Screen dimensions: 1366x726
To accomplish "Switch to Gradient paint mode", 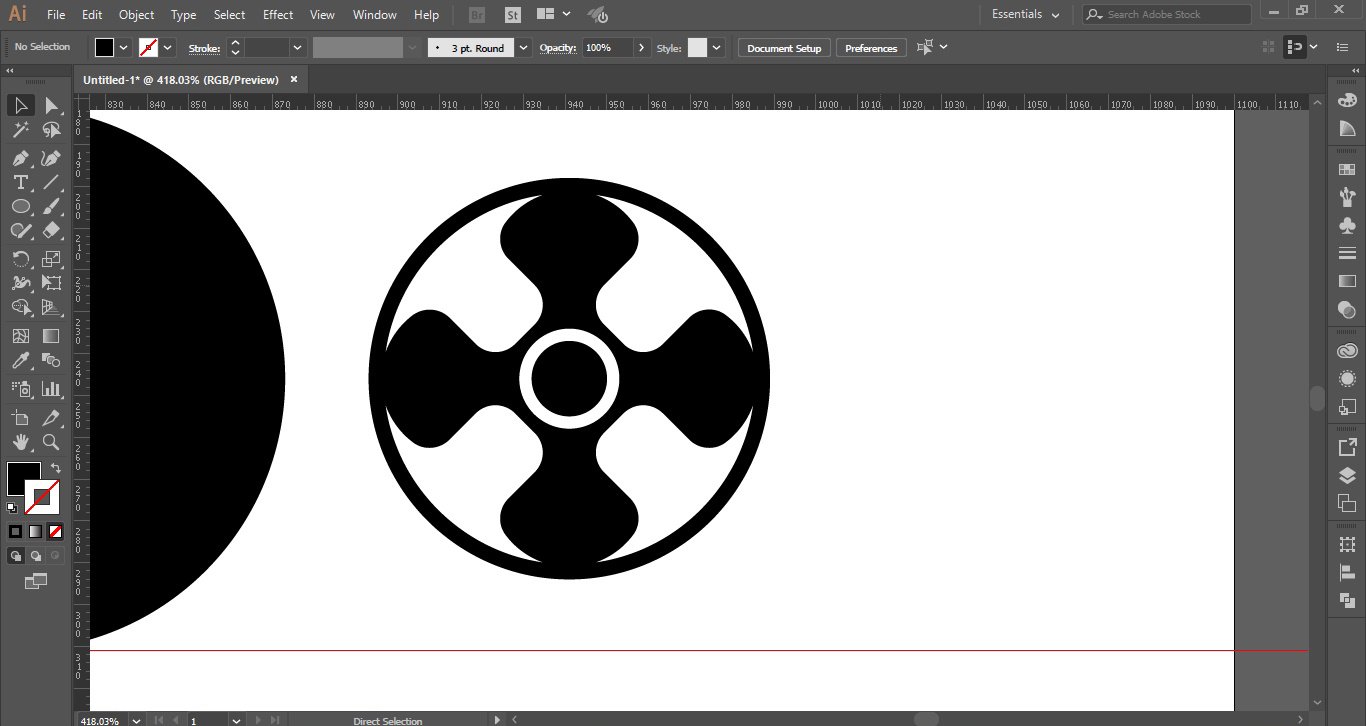I will tap(36, 531).
